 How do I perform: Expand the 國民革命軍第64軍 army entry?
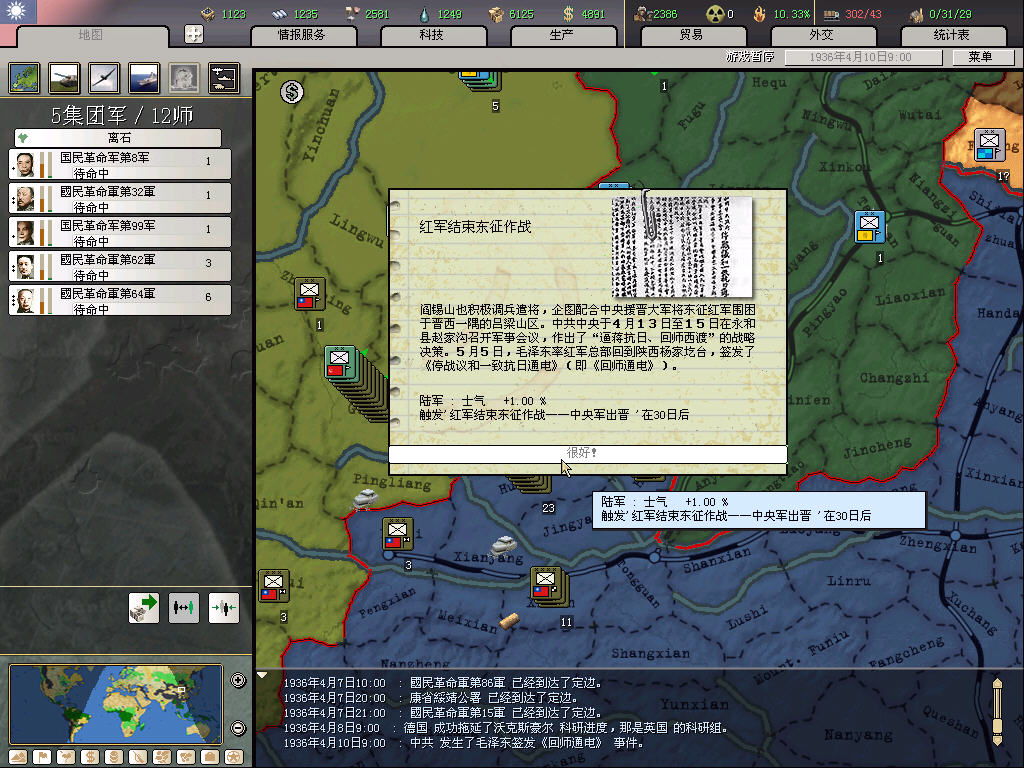(119, 300)
